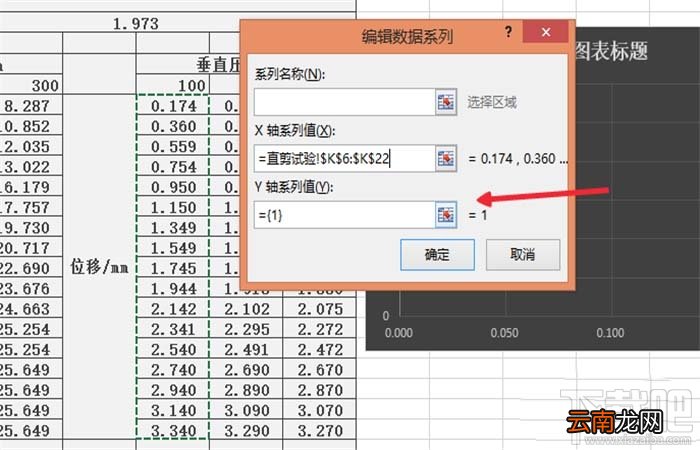
Task: Focus the X 轴系列值 input field
Action: [x=345, y=158]
